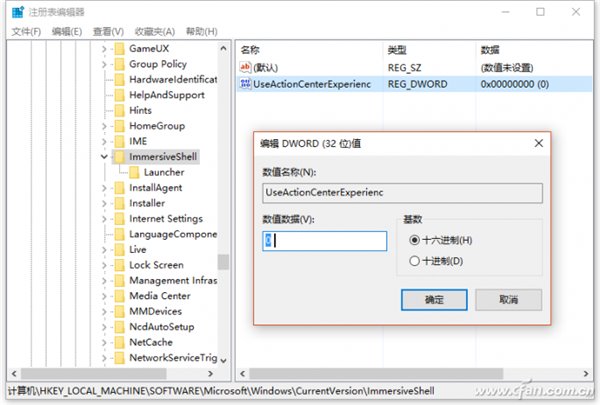Viewport: 600px width, 405px height.
Task: Click the Lock Screen folder icon
Action: click(120, 265)
